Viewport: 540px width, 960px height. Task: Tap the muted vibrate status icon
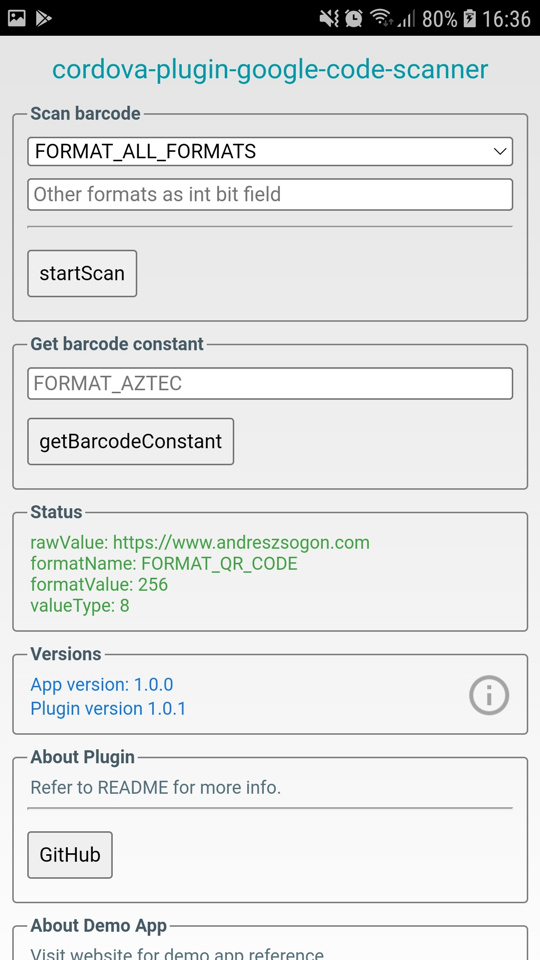(329, 19)
